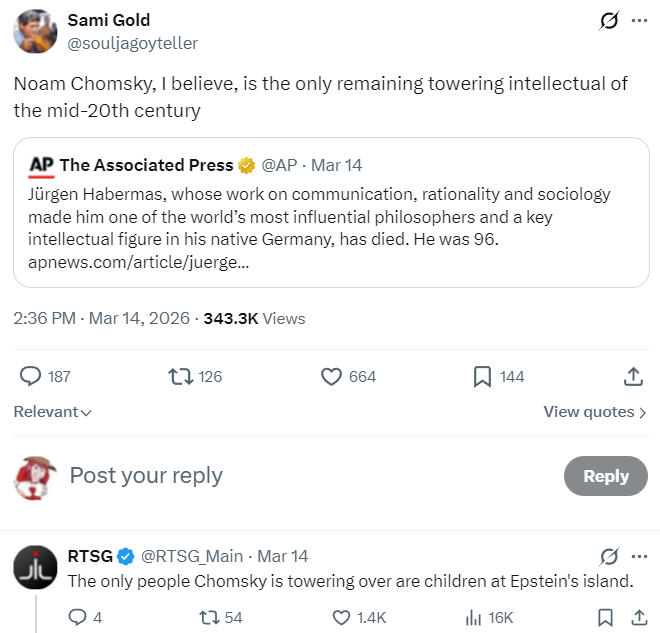Reply to the RTSG comment
Screen dimensions: 660x633
pyautogui.click(x=78, y=617)
